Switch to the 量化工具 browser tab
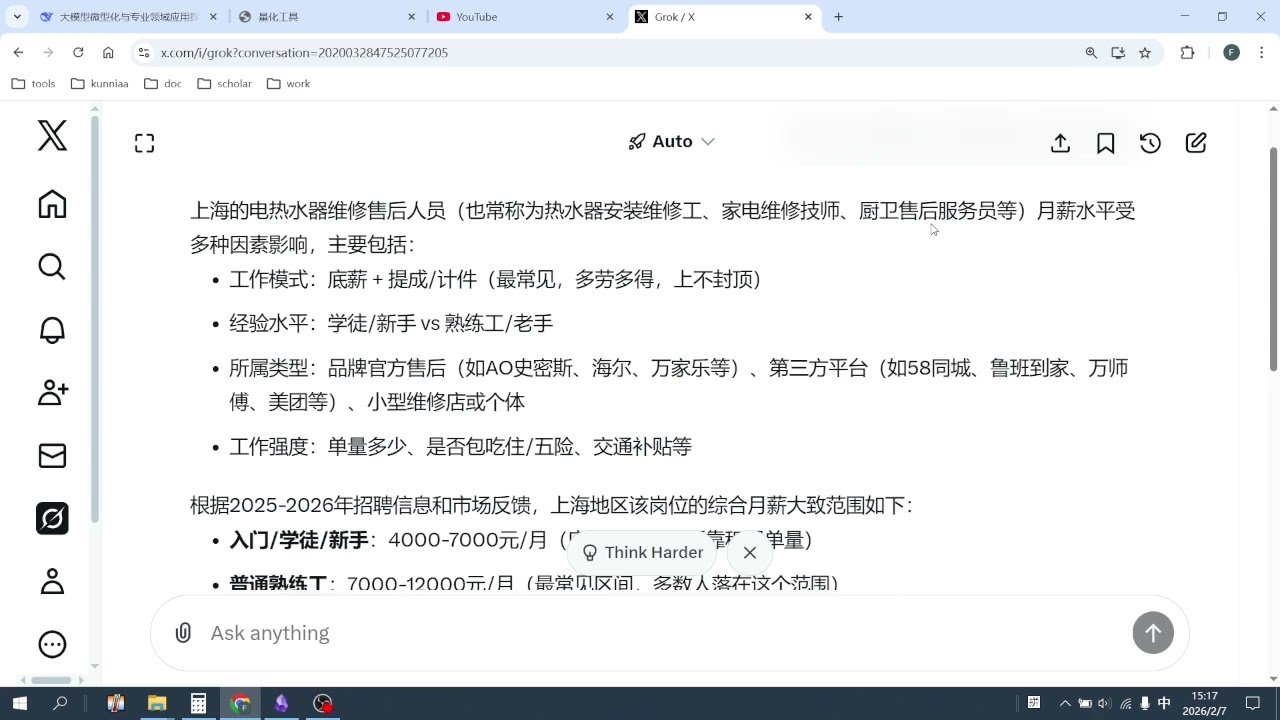 [x=328, y=17]
